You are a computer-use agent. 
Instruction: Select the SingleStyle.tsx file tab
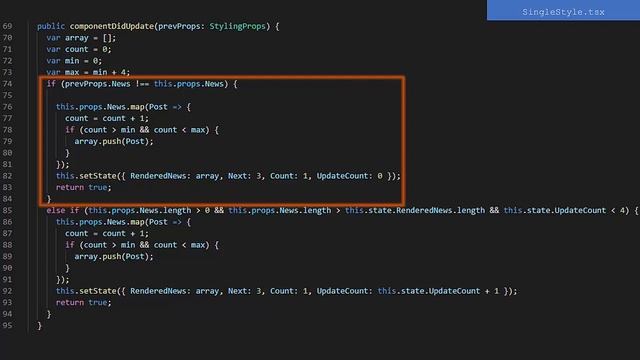click(563, 11)
